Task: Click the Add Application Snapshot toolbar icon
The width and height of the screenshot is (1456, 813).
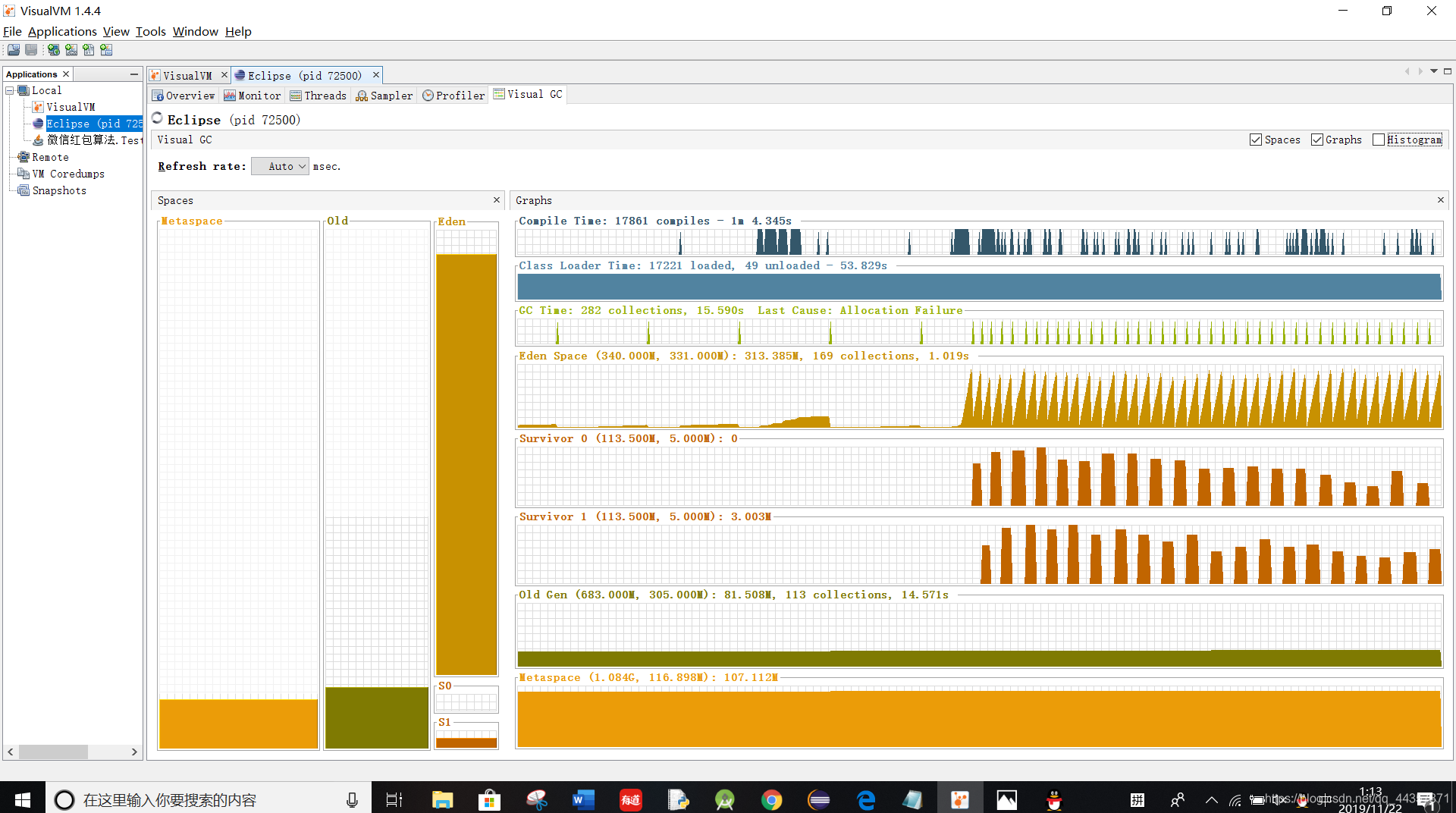Action: 106,50
